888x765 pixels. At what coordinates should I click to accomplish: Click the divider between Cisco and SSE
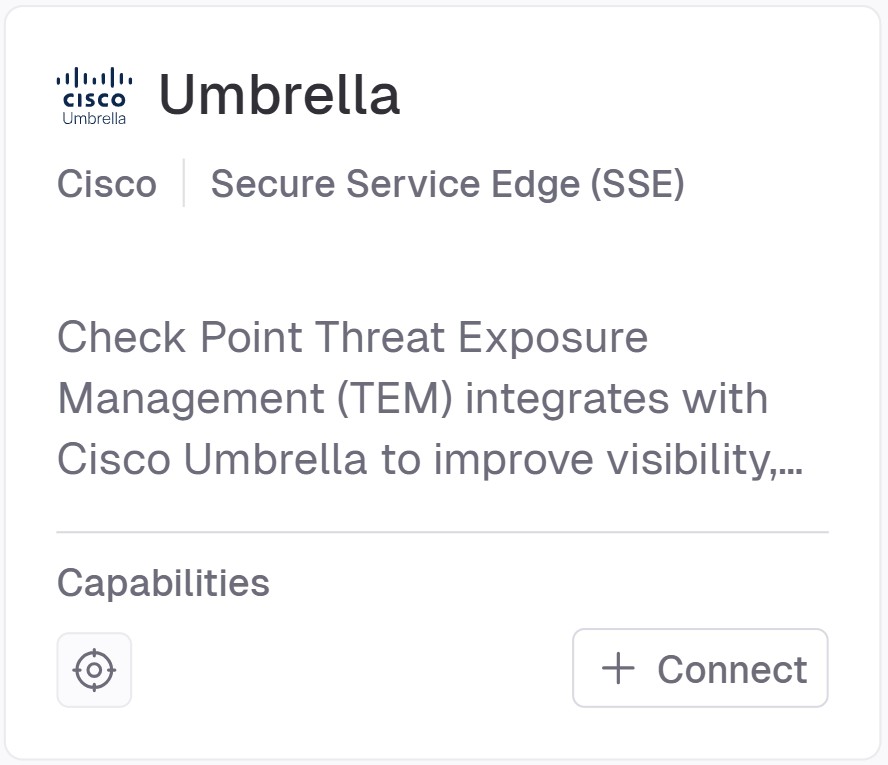tap(184, 183)
